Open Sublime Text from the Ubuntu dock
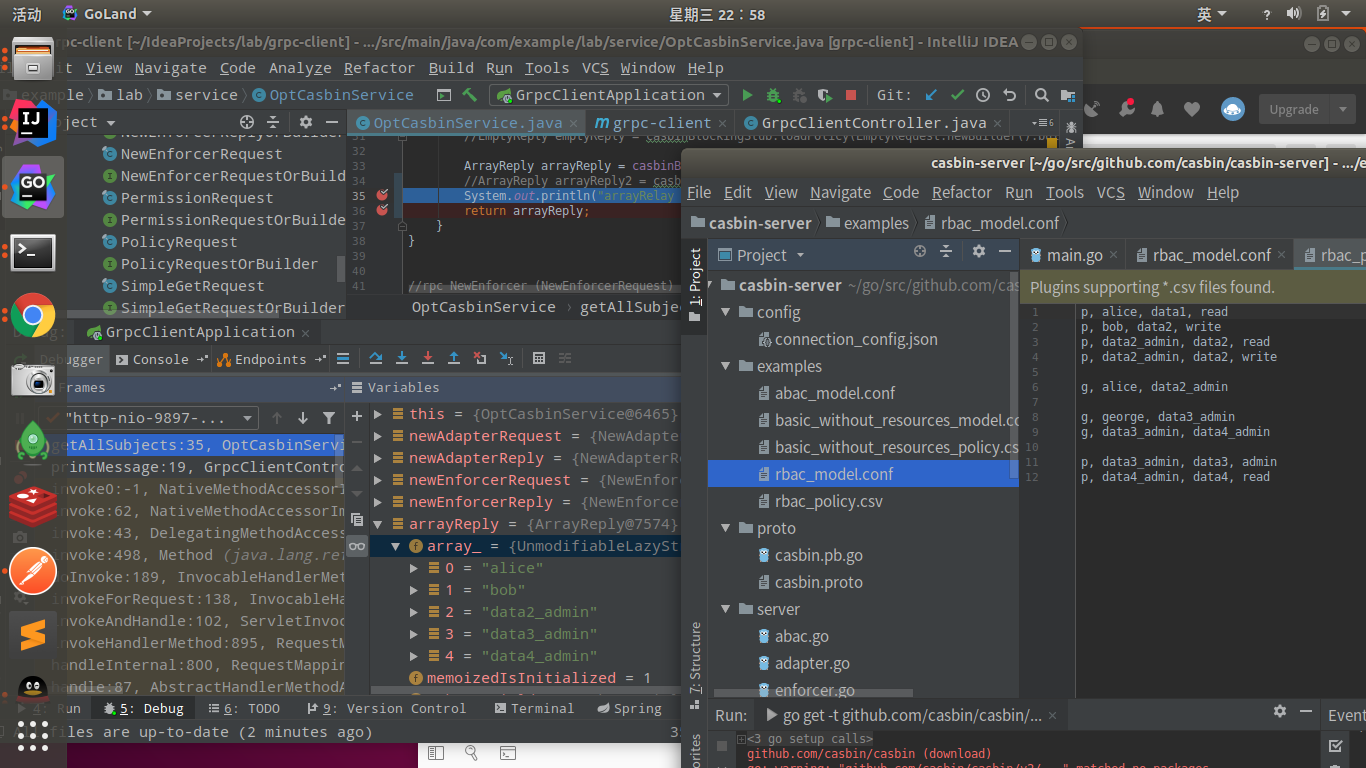Screen dimensions: 1366x768 point(33,633)
